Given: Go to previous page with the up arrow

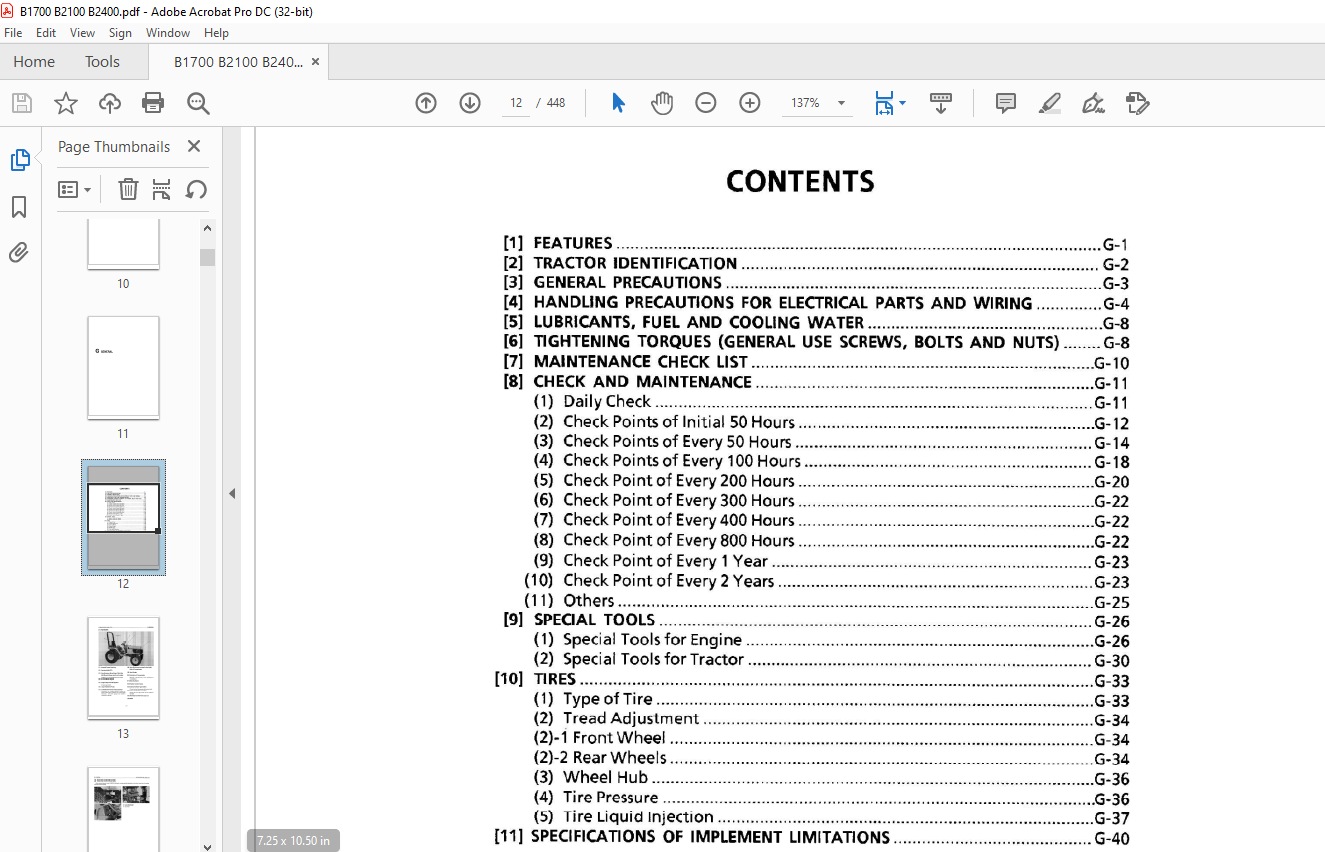Looking at the screenshot, I should coord(426,103).
